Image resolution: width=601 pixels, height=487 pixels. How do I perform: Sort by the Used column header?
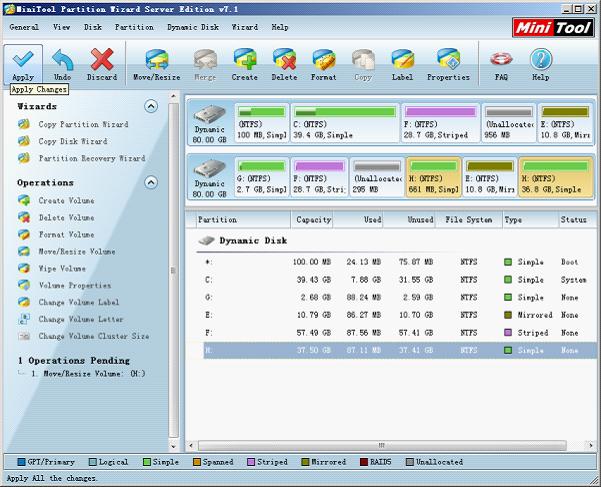[358, 220]
